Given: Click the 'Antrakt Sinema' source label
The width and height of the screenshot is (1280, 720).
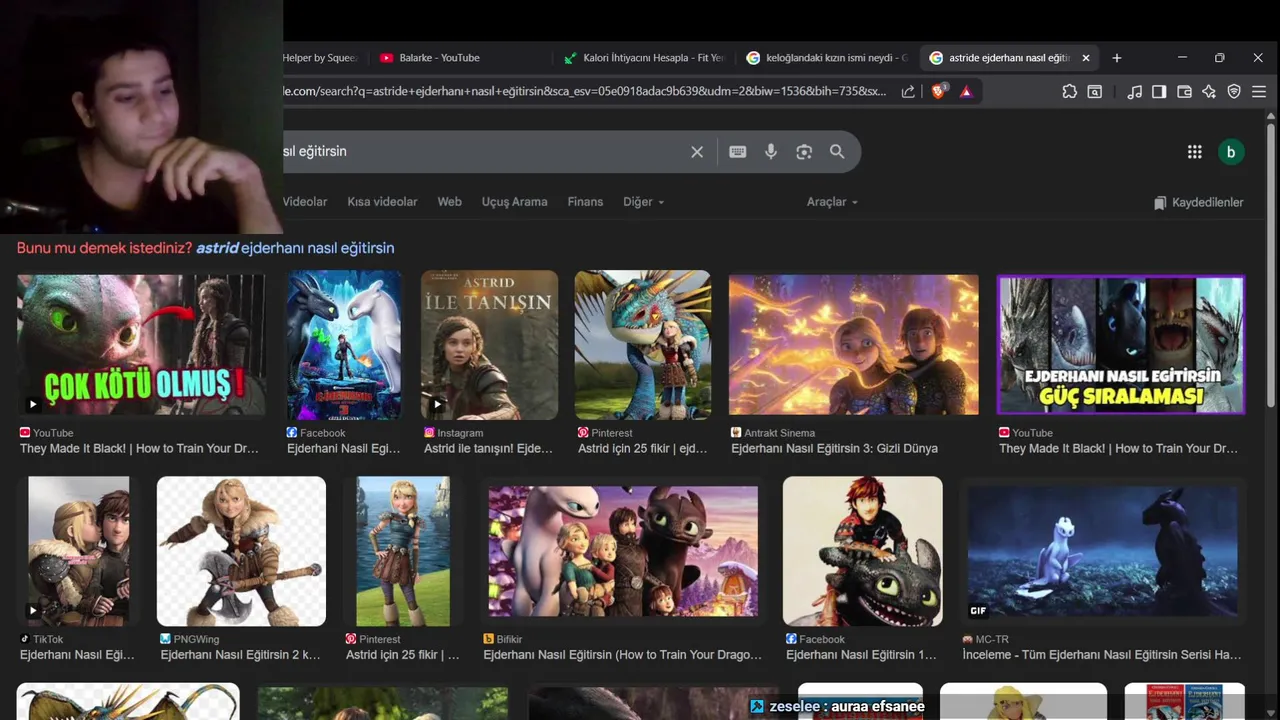Looking at the screenshot, I should pos(780,433).
